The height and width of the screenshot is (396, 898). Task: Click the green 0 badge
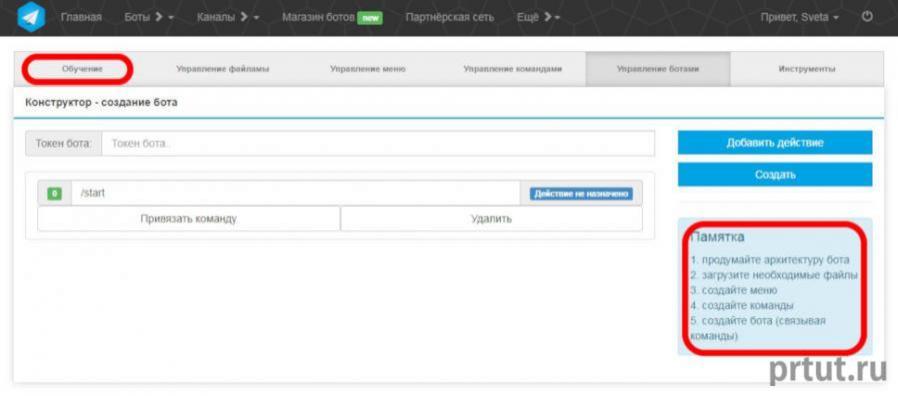pyautogui.click(x=54, y=194)
